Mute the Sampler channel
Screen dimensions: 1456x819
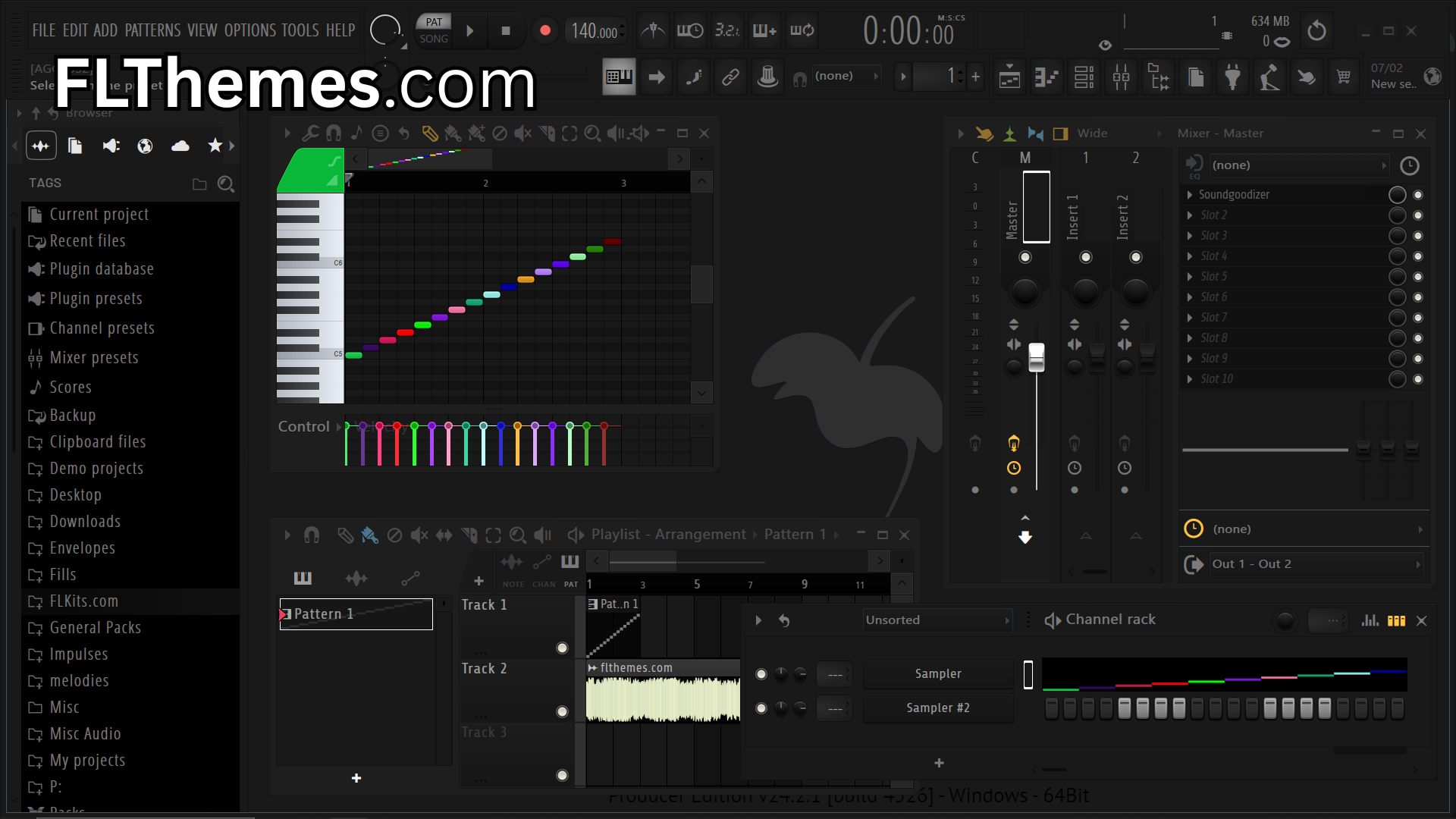coord(761,674)
